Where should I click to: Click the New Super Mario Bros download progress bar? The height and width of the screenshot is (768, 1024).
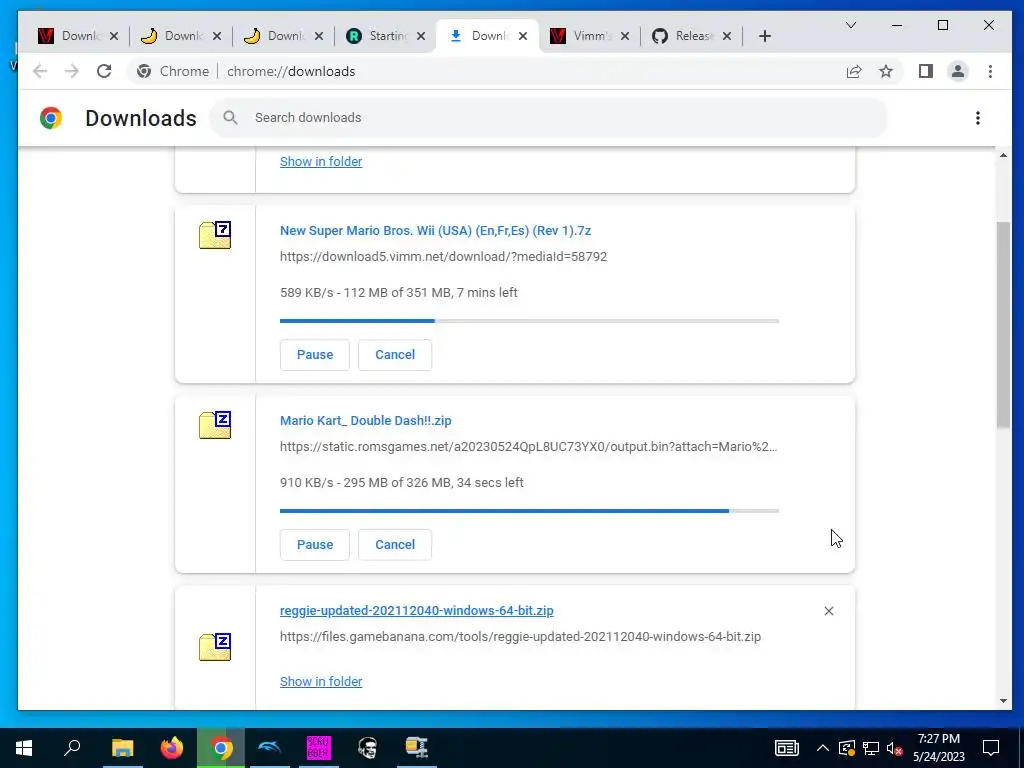(529, 321)
